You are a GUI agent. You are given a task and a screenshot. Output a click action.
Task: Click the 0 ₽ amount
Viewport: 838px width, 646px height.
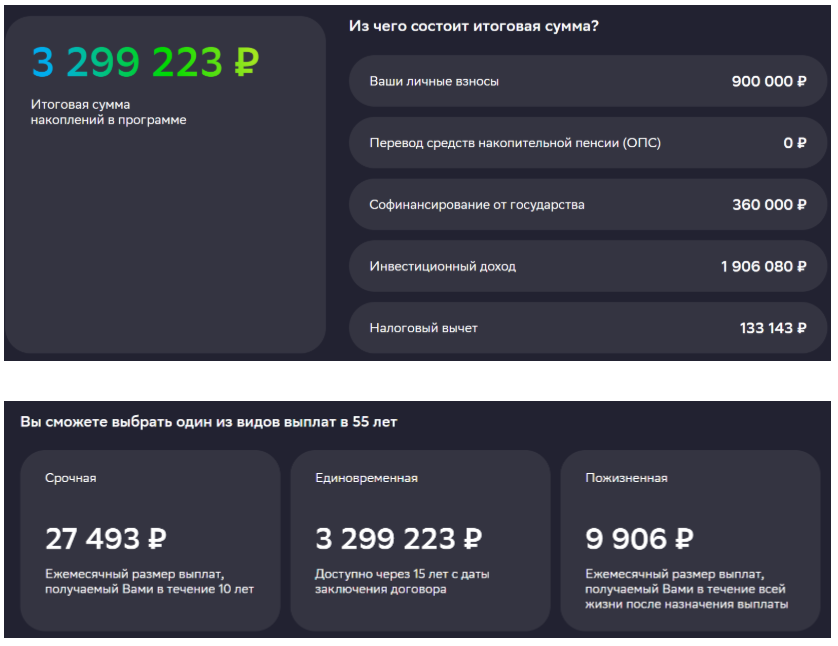(794, 143)
